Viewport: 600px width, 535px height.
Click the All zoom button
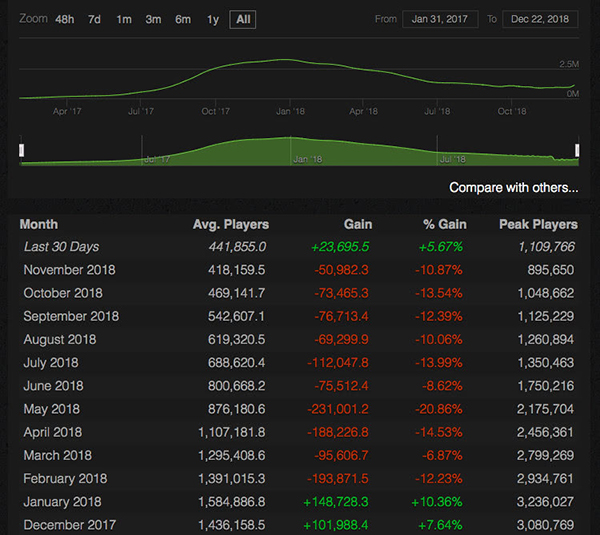tap(242, 19)
